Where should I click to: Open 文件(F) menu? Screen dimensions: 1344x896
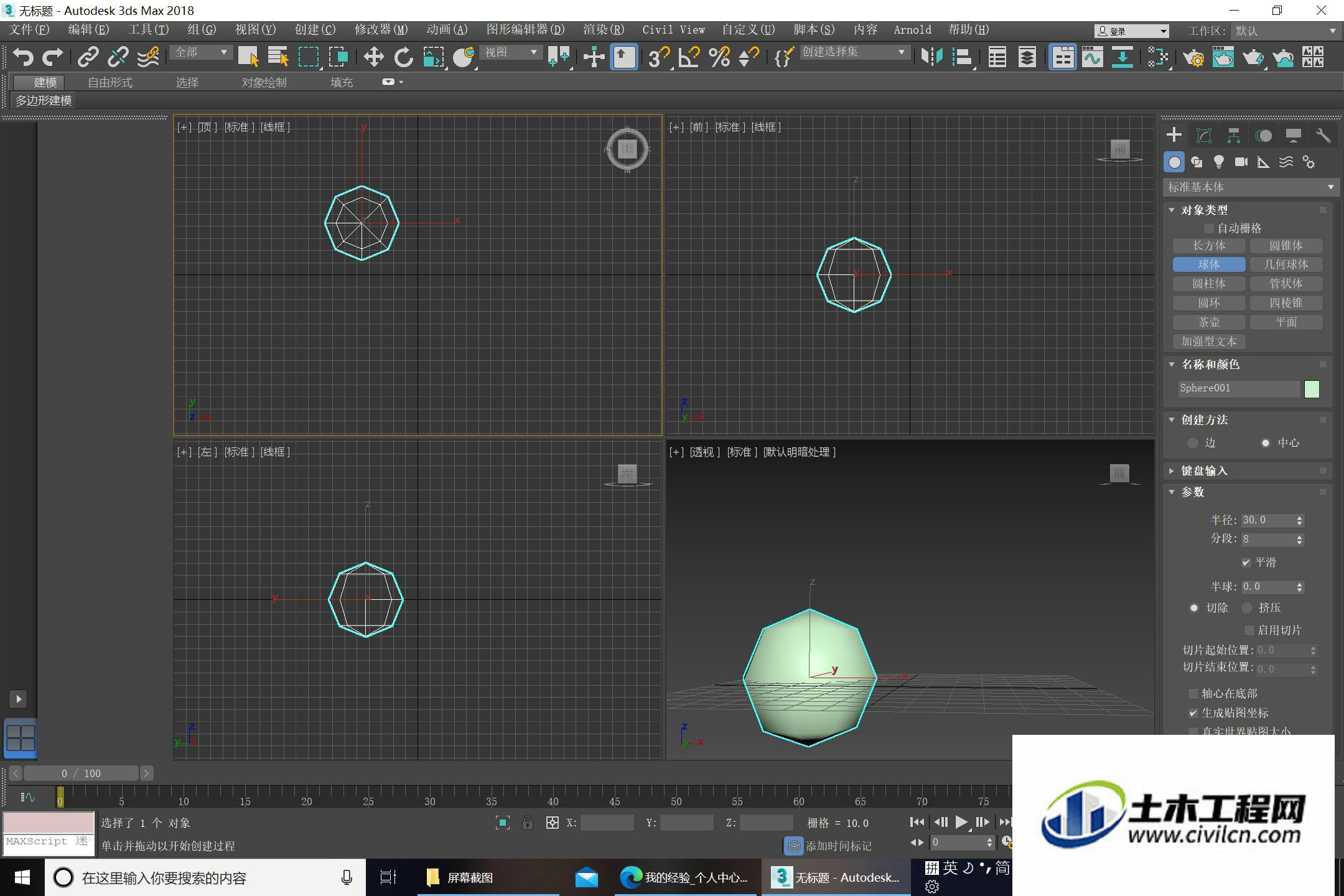click(x=29, y=30)
